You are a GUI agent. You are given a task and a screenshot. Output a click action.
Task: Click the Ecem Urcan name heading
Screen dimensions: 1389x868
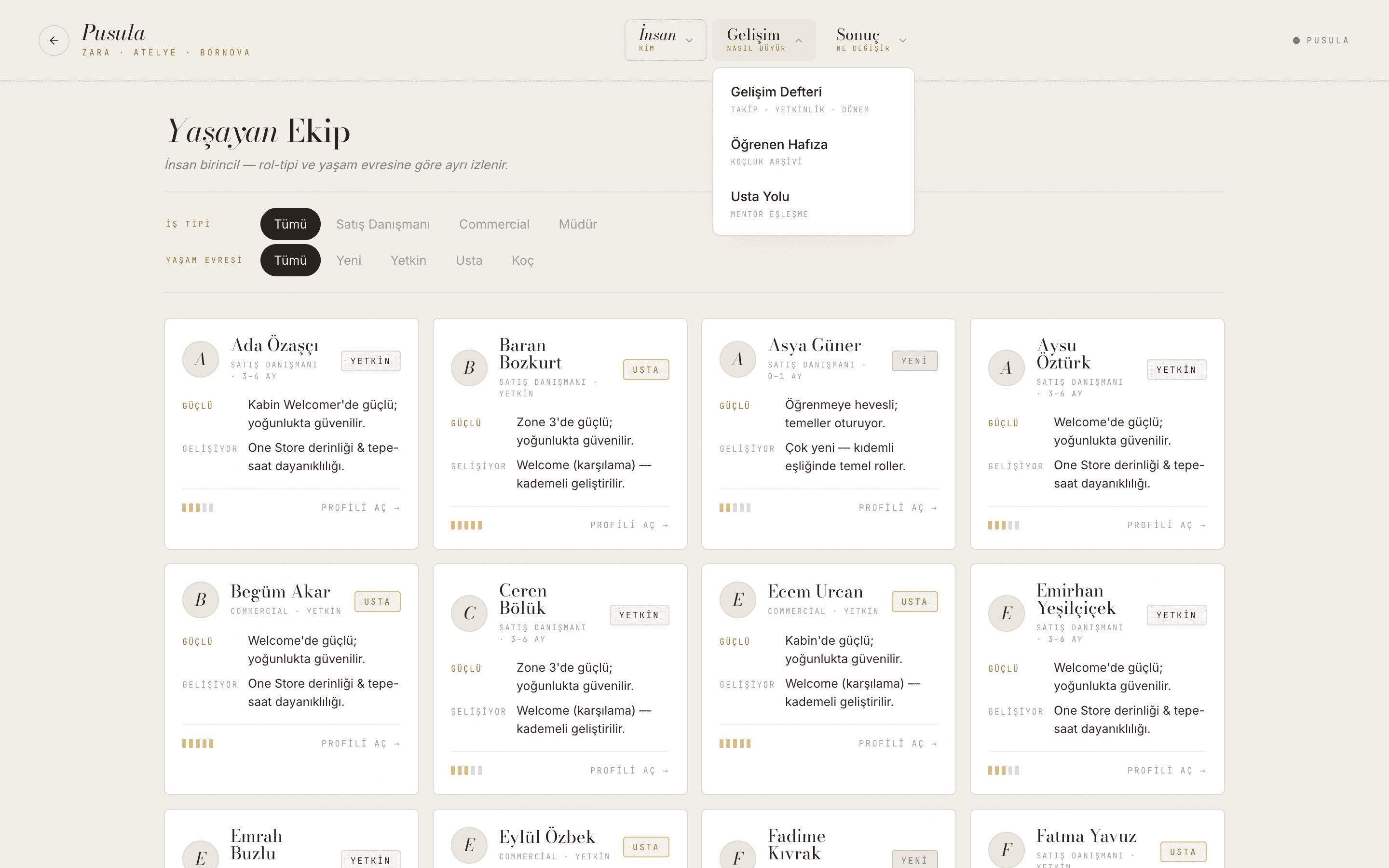pyautogui.click(x=816, y=591)
